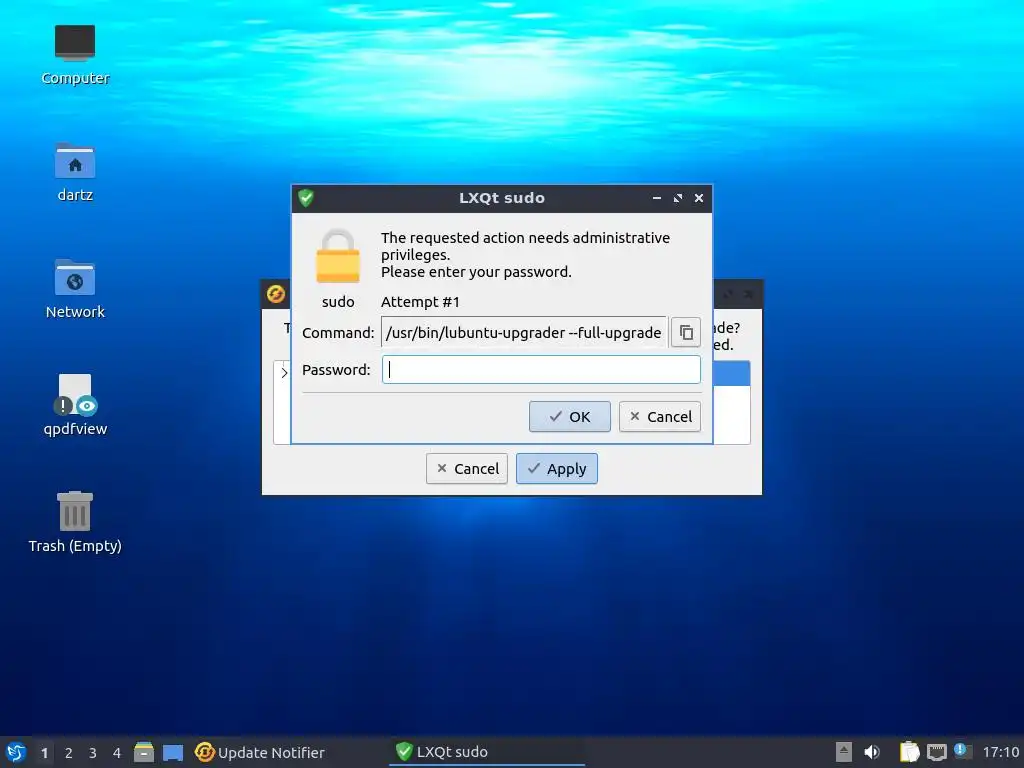
Task: Copy command using the clipboard icon
Action: pyautogui.click(x=686, y=332)
